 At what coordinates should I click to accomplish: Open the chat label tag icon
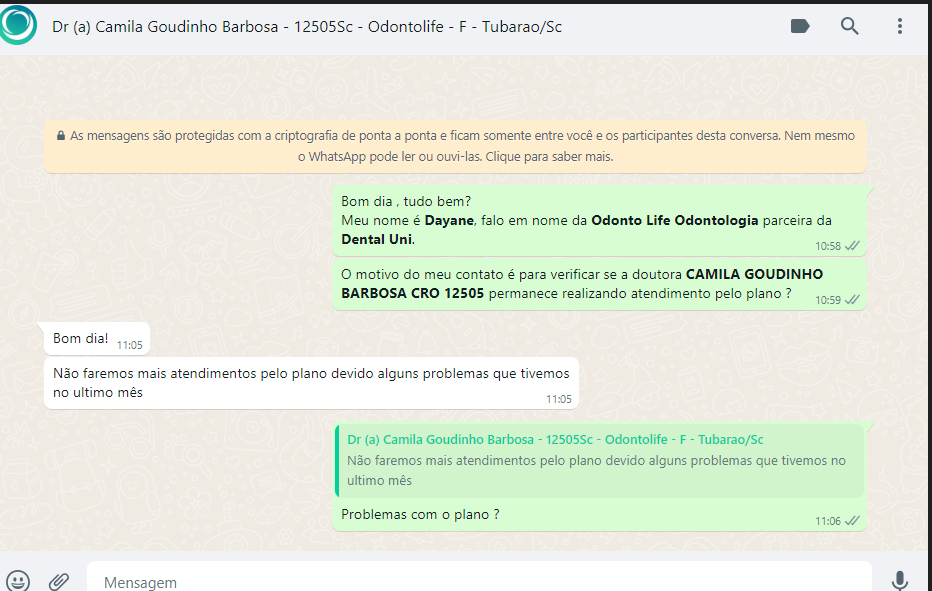pos(800,26)
